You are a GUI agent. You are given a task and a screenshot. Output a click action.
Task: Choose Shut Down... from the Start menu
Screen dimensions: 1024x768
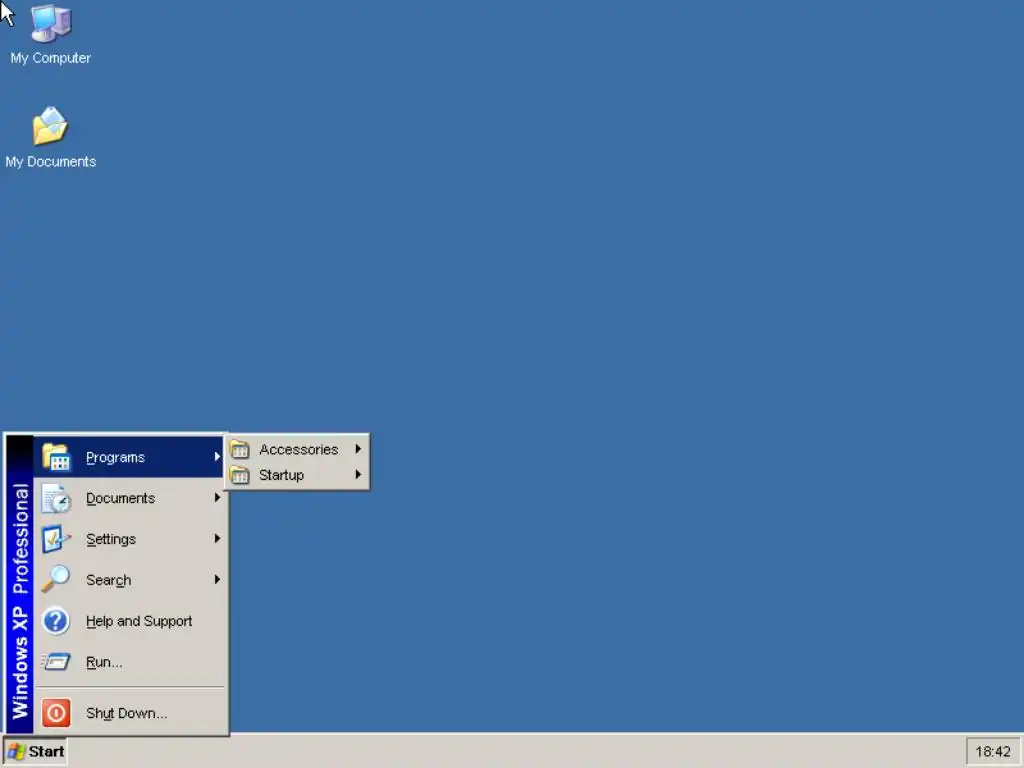pos(128,712)
